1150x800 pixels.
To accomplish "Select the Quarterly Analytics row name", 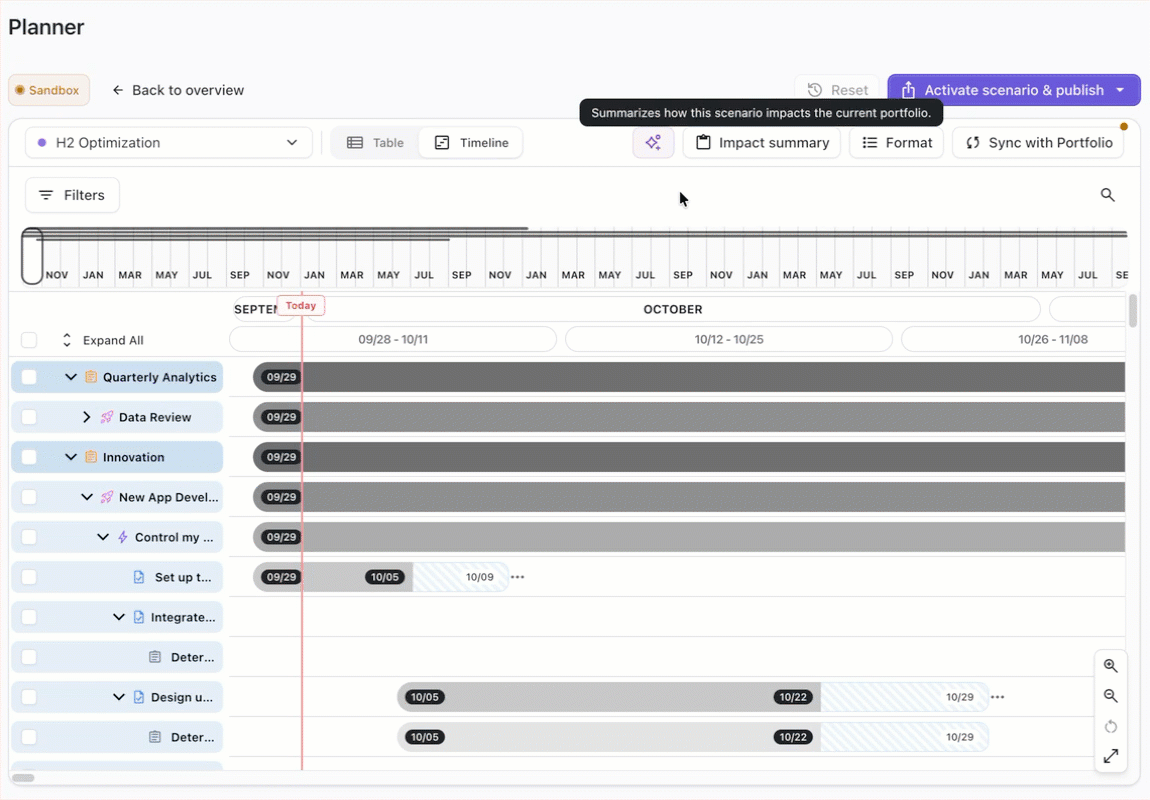I will pyautogui.click(x=160, y=377).
